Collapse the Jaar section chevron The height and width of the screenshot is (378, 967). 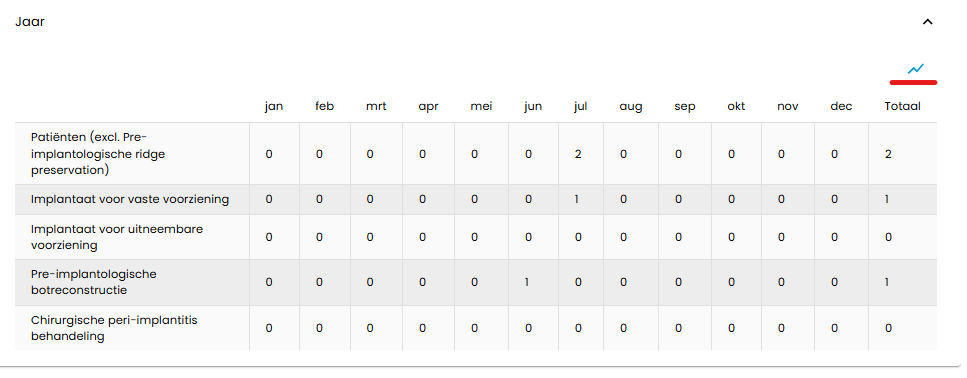[927, 22]
